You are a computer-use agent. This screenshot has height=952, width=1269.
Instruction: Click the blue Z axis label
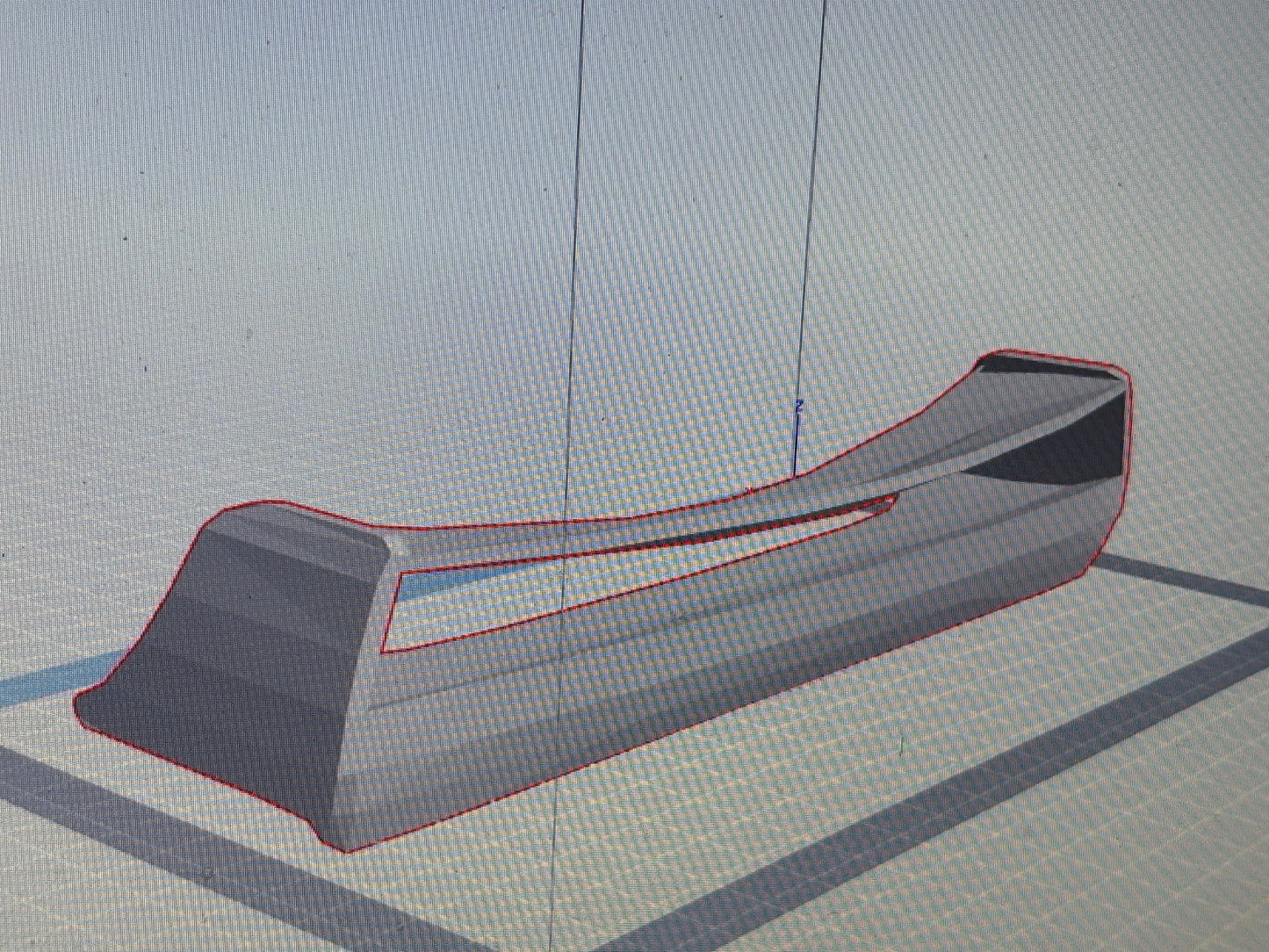[x=799, y=407]
